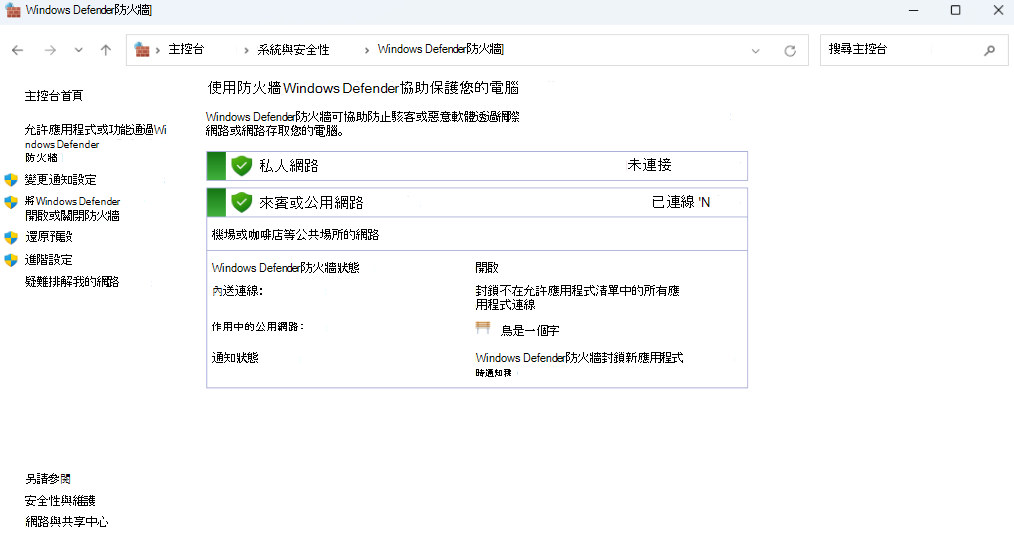1014x538 pixels.
Task: Click the back navigation arrow
Action: tap(17, 50)
